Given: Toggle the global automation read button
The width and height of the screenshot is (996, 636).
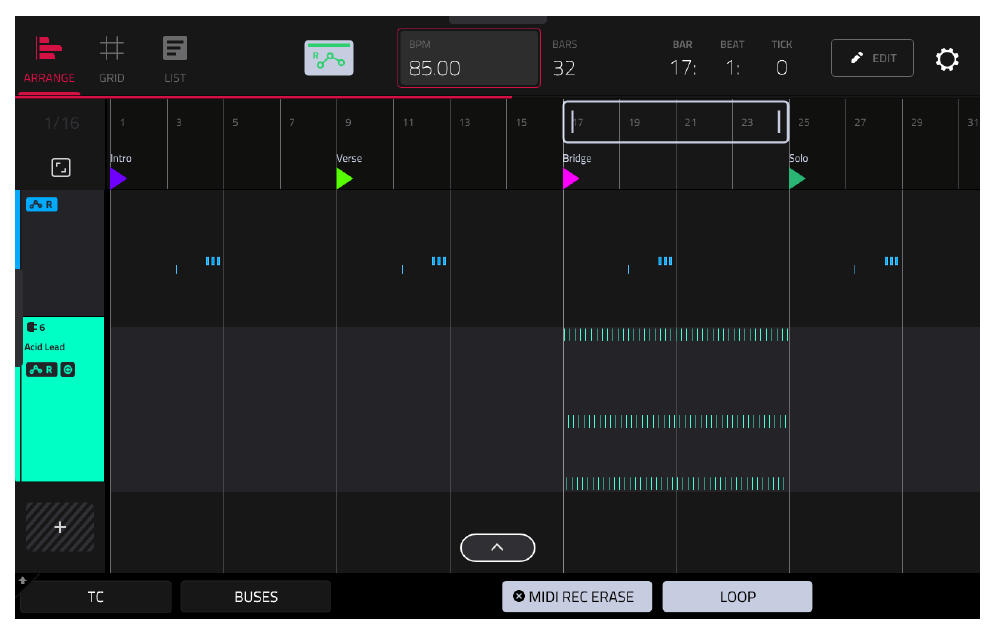Looking at the screenshot, I should (328, 58).
